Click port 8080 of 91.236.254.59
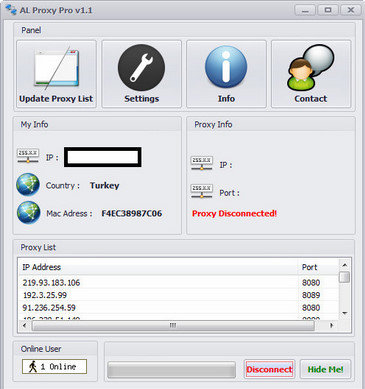Image resolution: width=365 pixels, height=389 pixels. click(311, 308)
